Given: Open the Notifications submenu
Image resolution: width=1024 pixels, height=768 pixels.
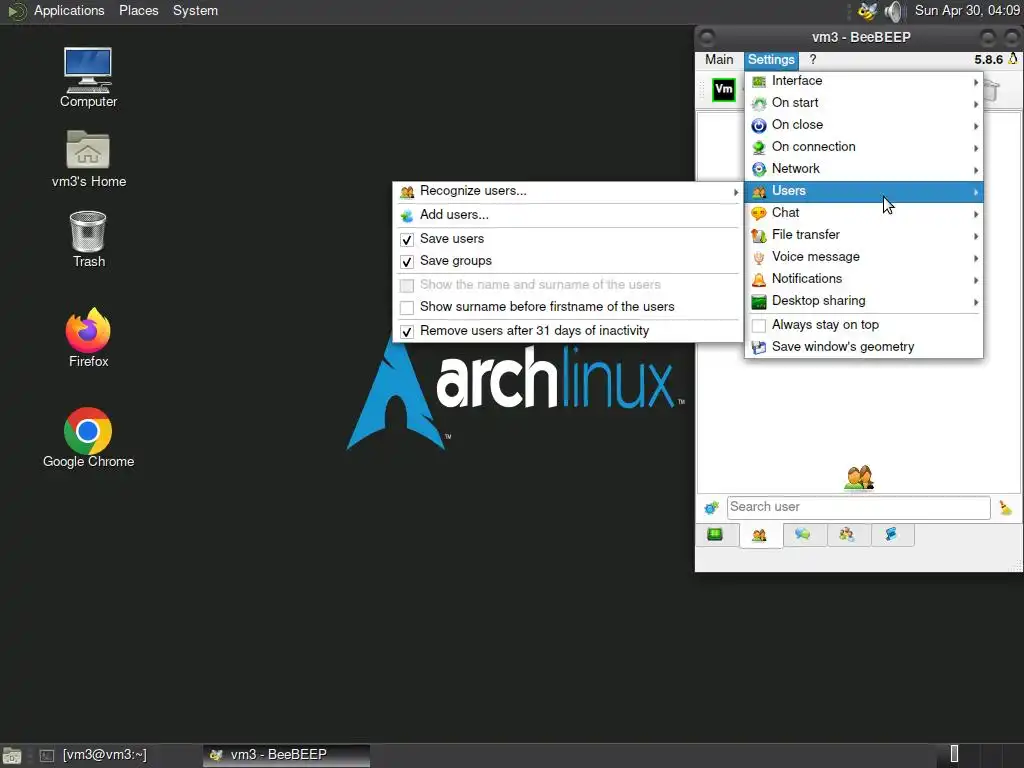Looking at the screenshot, I should point(863,279).
